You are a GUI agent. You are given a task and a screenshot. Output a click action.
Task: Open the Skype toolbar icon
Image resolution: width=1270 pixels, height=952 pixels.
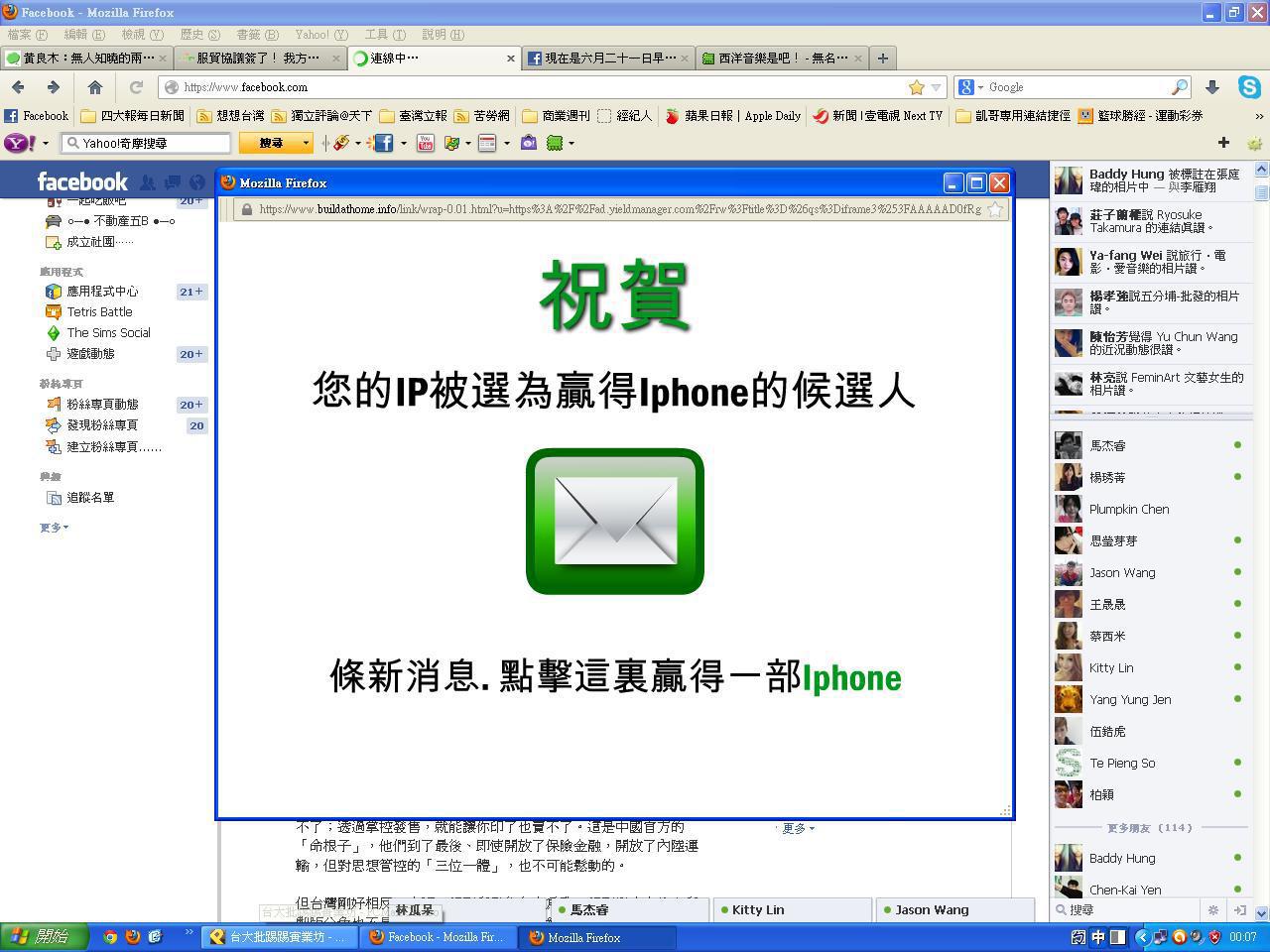(1249, 87)
